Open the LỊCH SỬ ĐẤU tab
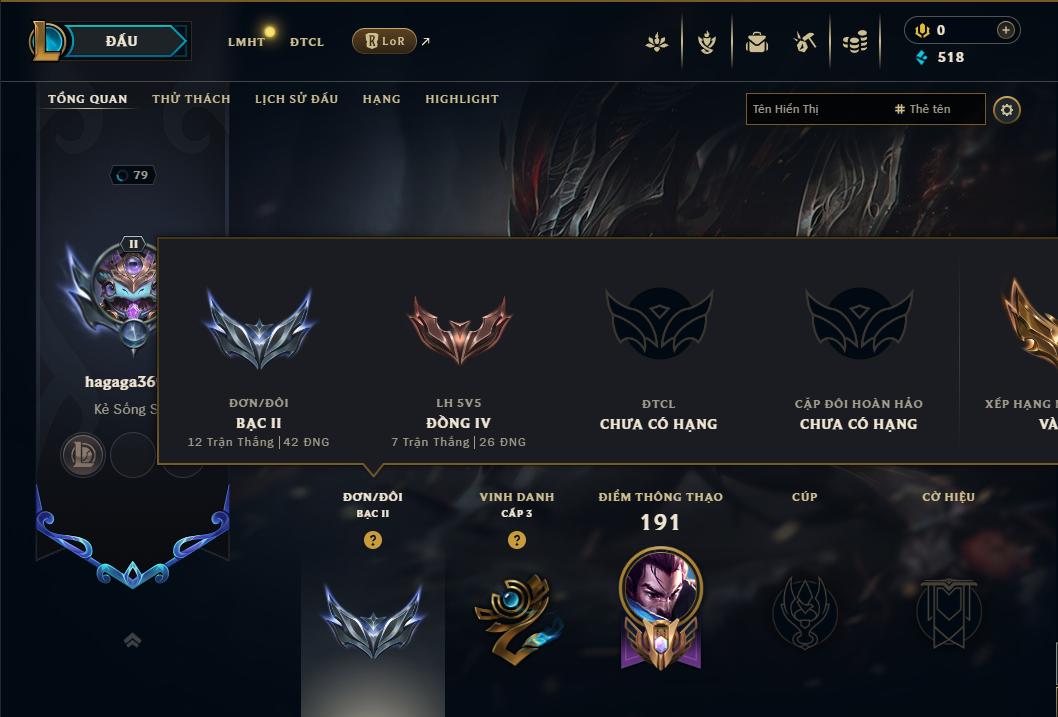The width and height of the screenshot is (1058, 717). coord(296,99)
